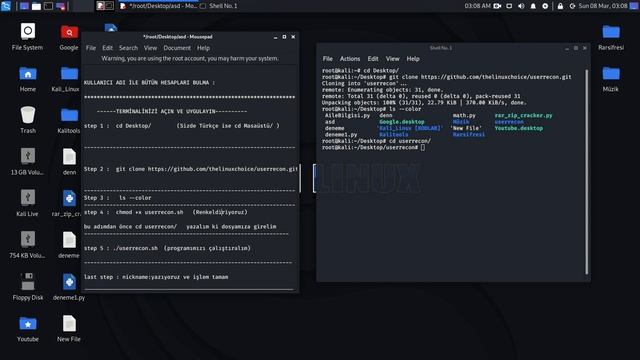This screenshot has height=360, width=640.
Task: Select the 13 GB Volume drive icon
Action: [x=27, y=162]
